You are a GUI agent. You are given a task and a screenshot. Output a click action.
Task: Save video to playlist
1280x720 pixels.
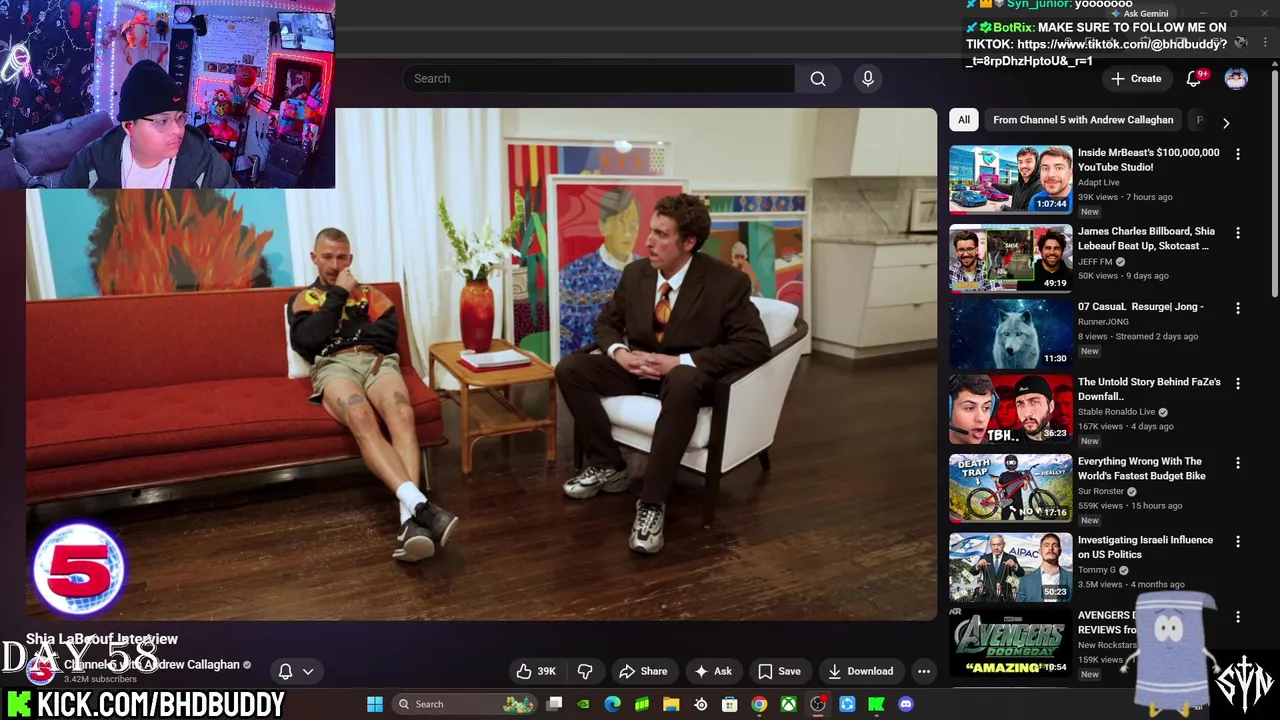[x=779, y=671]
